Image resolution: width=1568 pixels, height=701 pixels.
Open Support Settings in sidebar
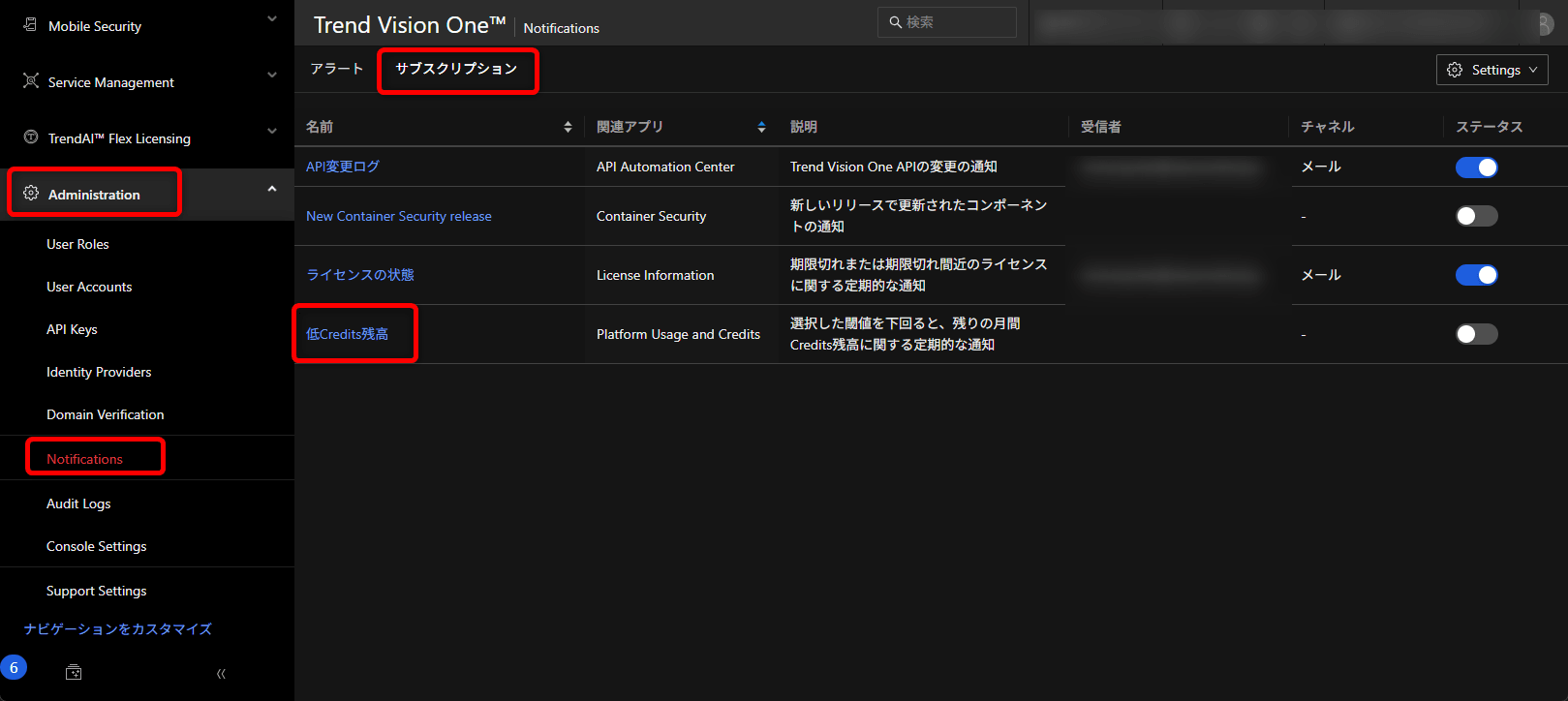click(x=97, y=591)
